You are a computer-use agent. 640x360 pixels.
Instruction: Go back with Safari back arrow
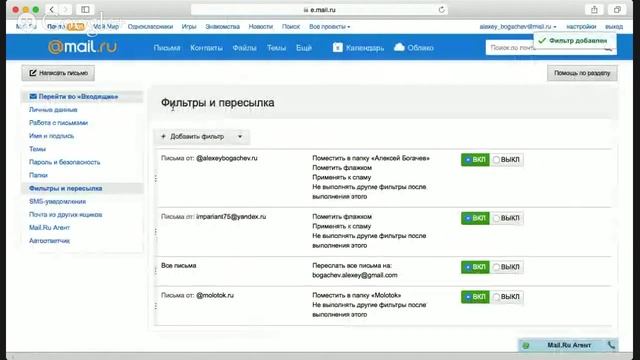[51, 9]
